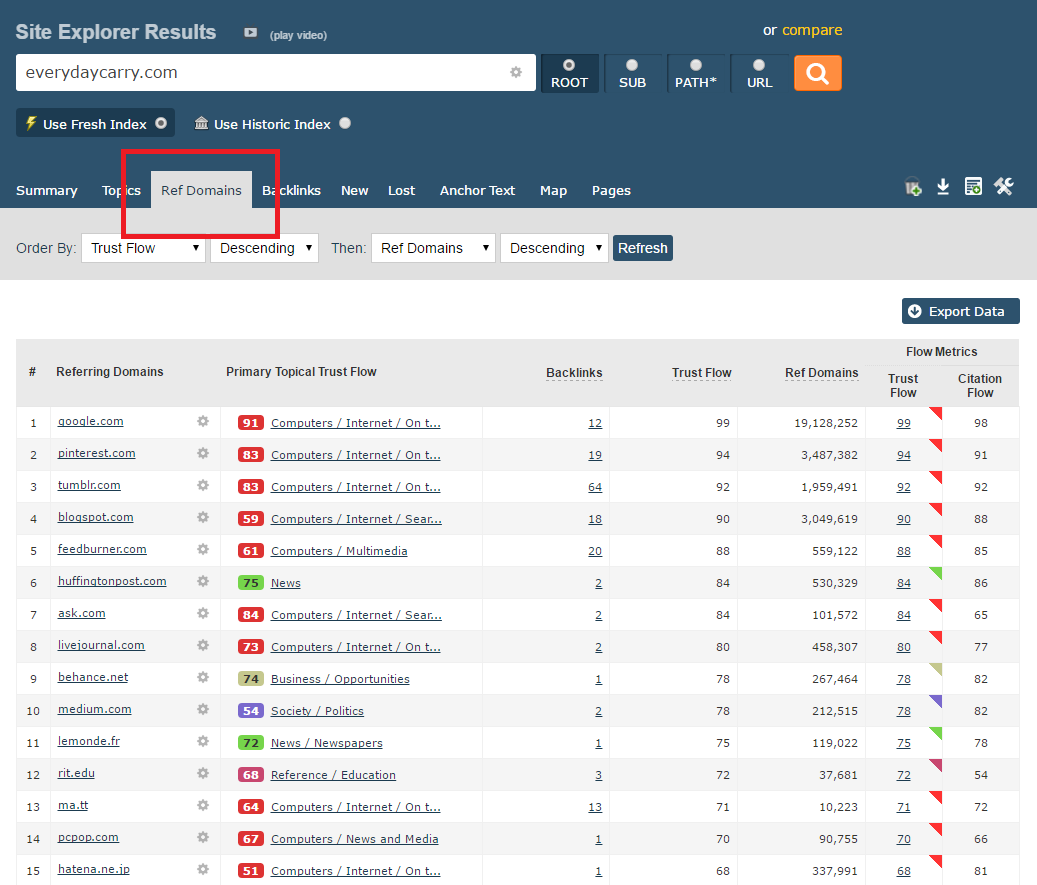Click the Export Data button
The height and width of the screenshot is (885, 1037).
point(960,311)
